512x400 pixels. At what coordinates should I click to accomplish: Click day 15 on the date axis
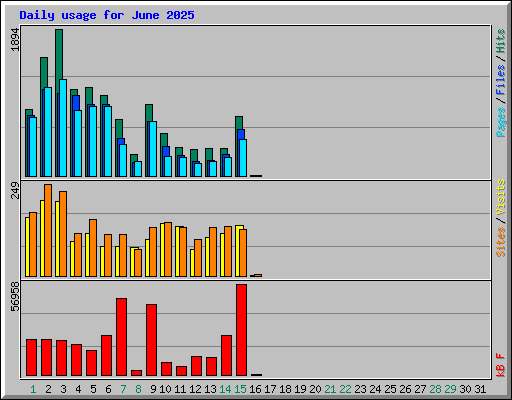coord(240,389)
